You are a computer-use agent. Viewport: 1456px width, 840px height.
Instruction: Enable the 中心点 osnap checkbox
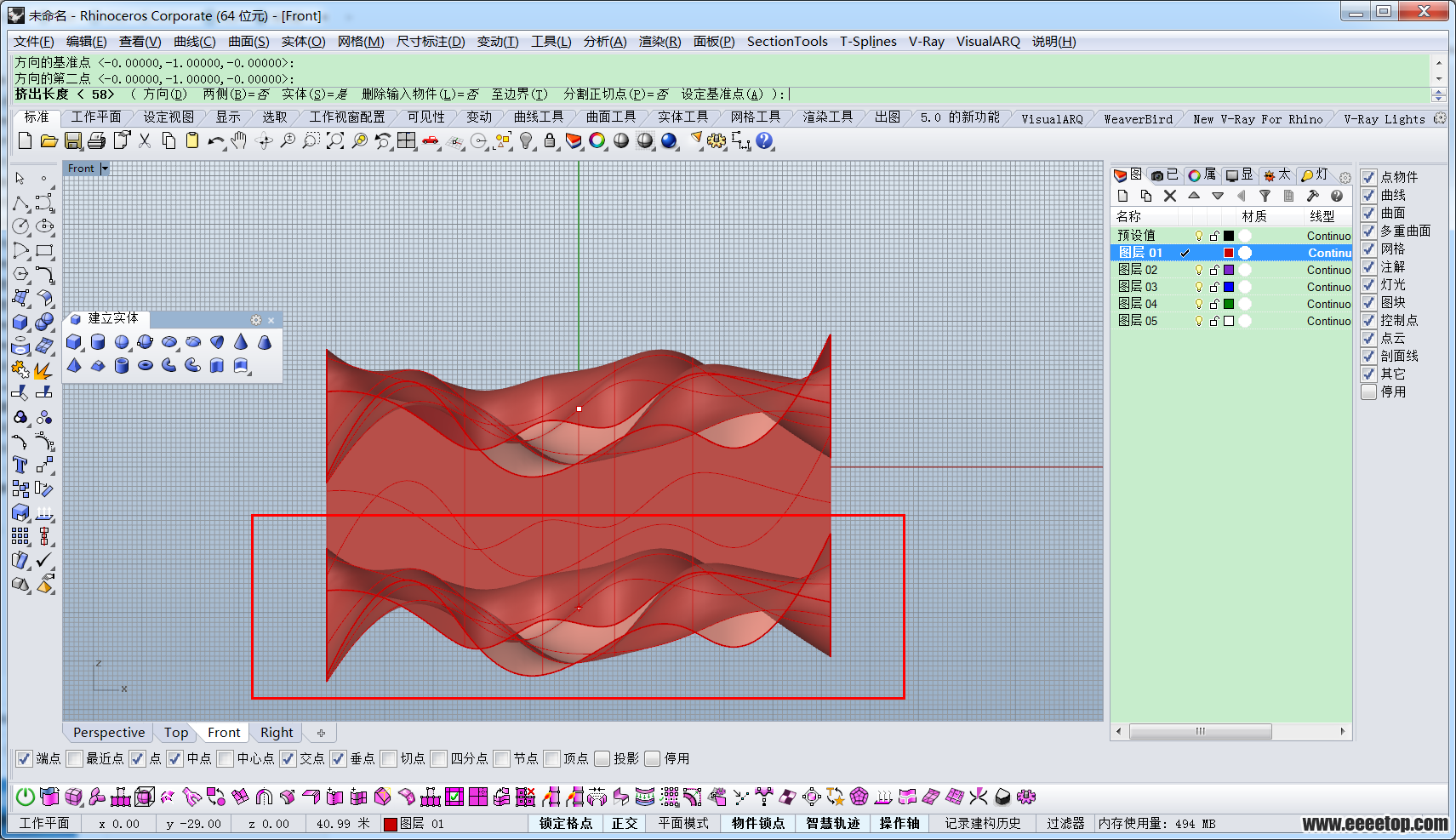coord(225,758)
